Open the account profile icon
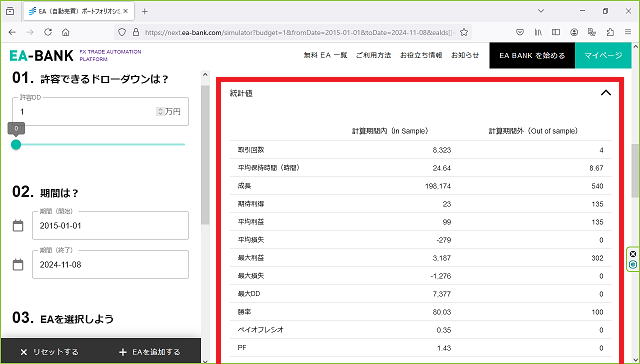640x364 pixels. tap(574, 32)
